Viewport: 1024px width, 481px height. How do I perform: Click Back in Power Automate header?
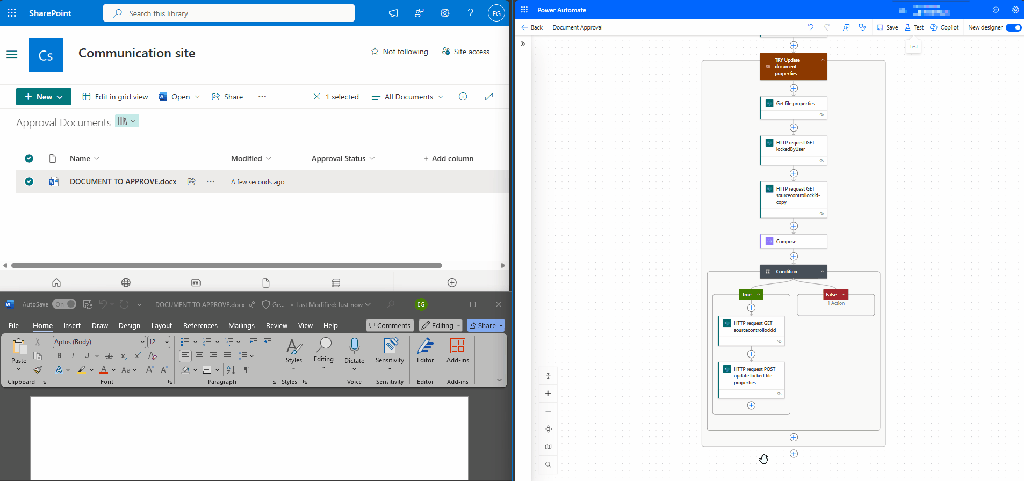(x=532, y=27)
